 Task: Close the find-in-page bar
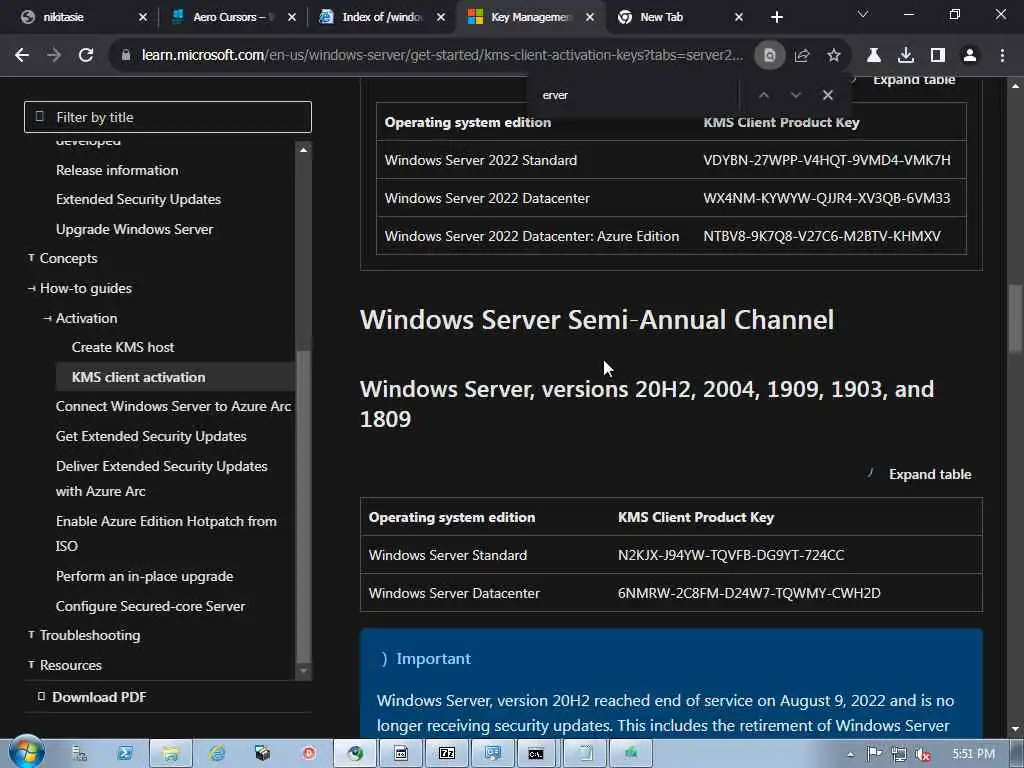(x=827, y=95)
